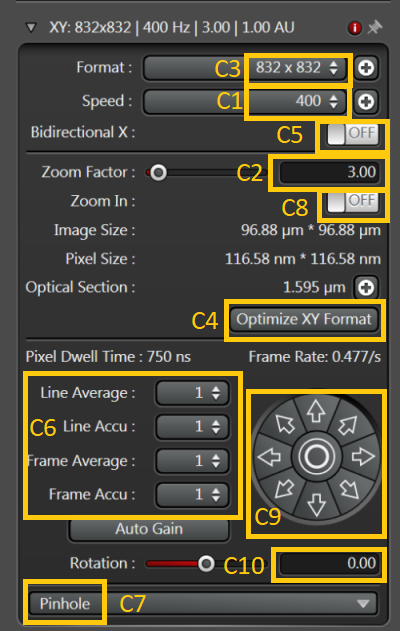Viewport: 400px width, 631px height.
Task: Click the red info icon in header
Action: click(x=355, y=28)
